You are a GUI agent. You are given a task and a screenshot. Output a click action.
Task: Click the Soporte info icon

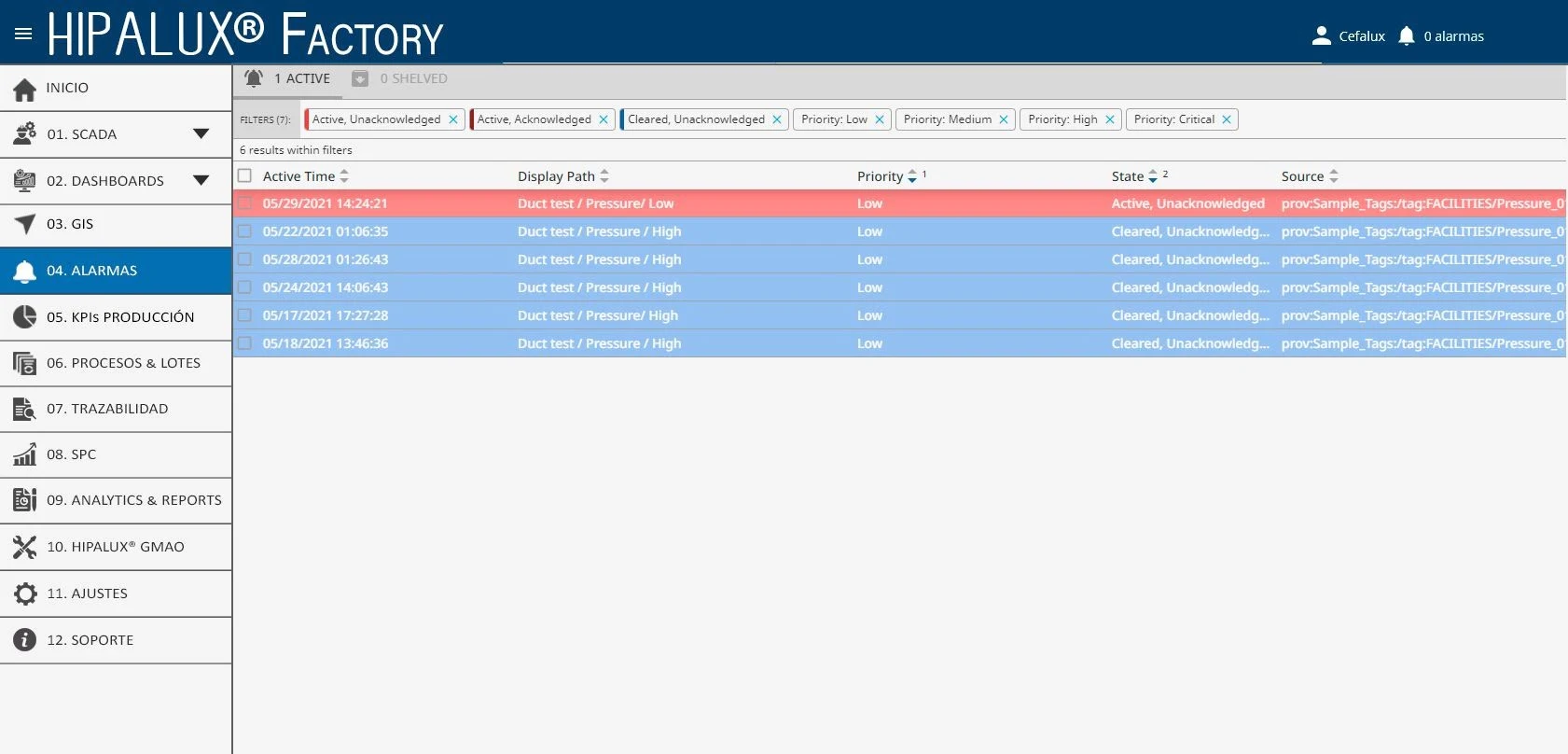pos(25,640)
